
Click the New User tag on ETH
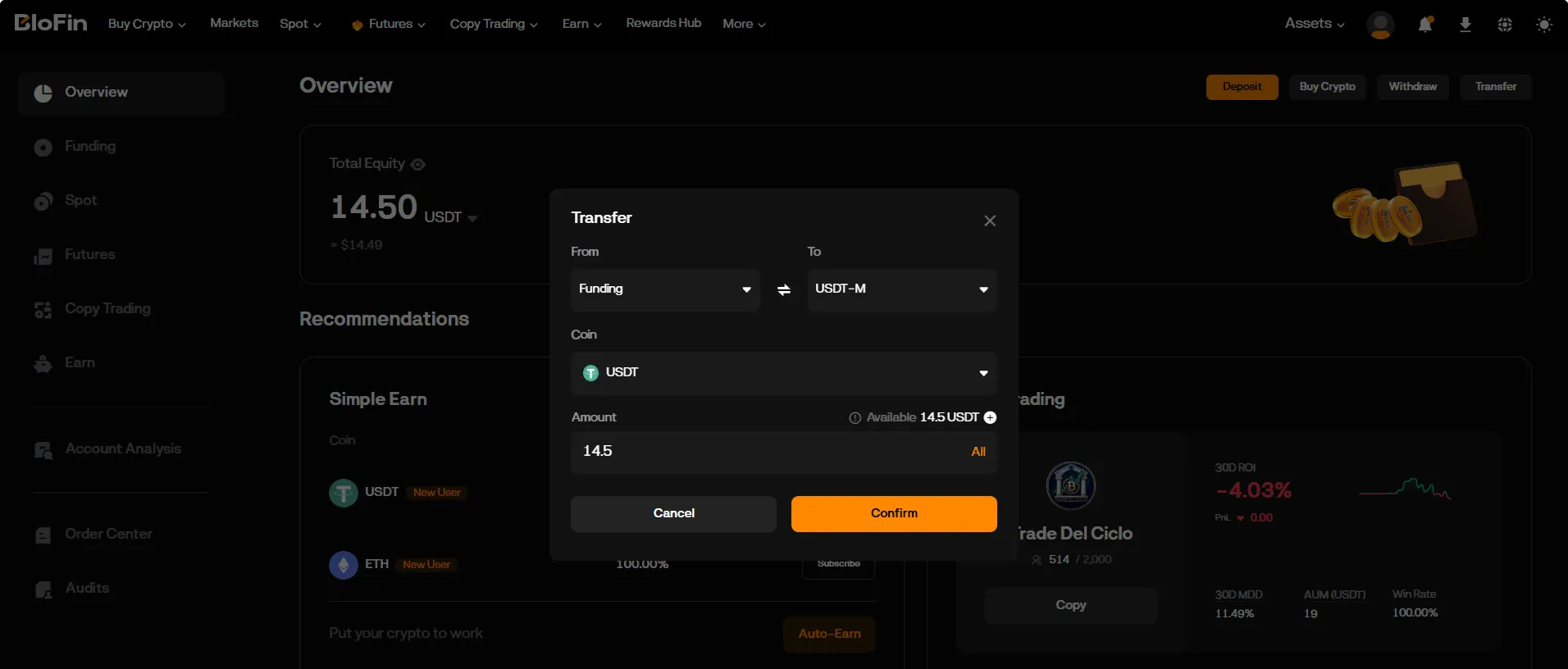[x=426, y=565]
